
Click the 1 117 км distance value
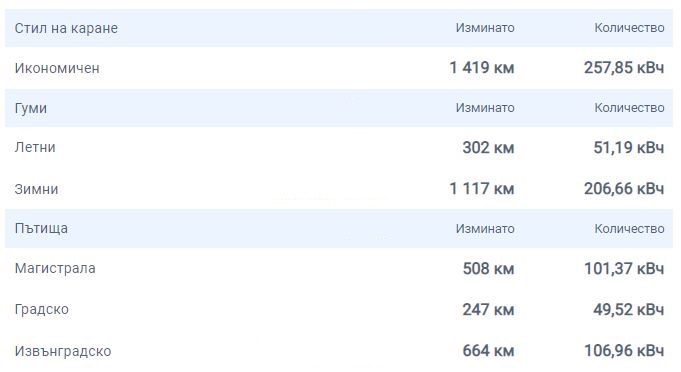[482, 189]
